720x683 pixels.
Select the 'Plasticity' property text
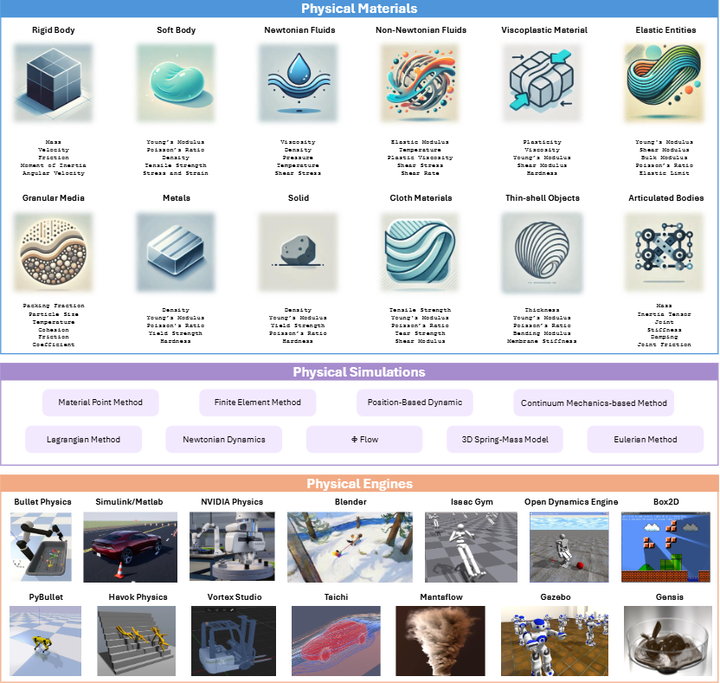point(542,142)
